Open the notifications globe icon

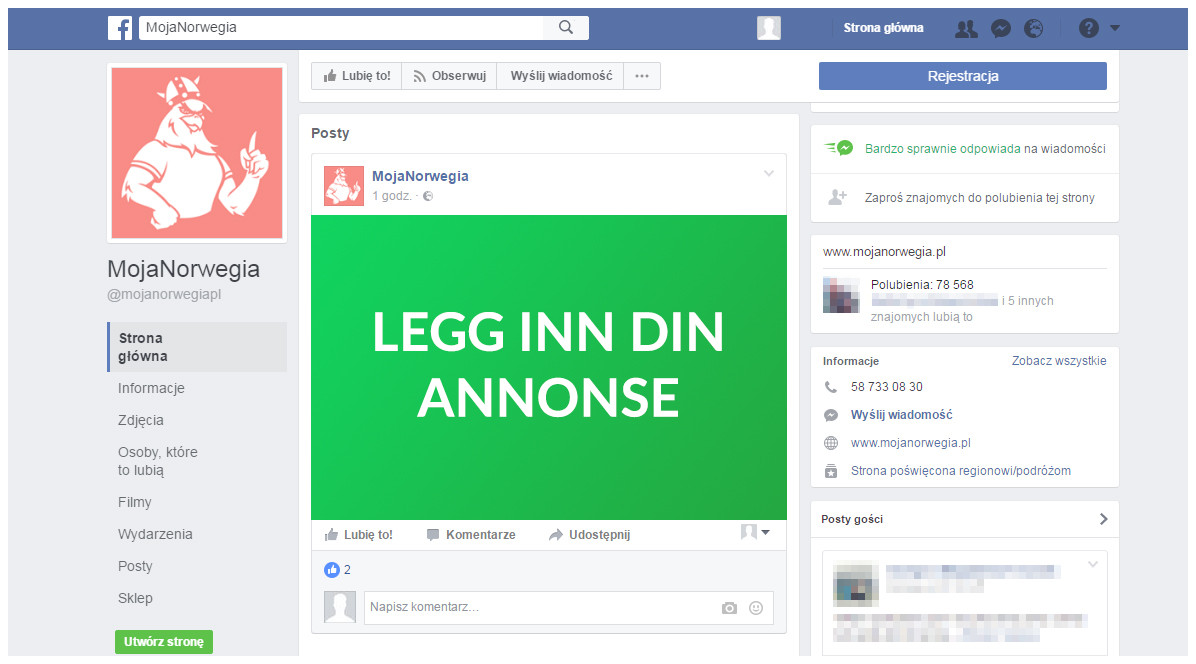(x=1034, y=29)
